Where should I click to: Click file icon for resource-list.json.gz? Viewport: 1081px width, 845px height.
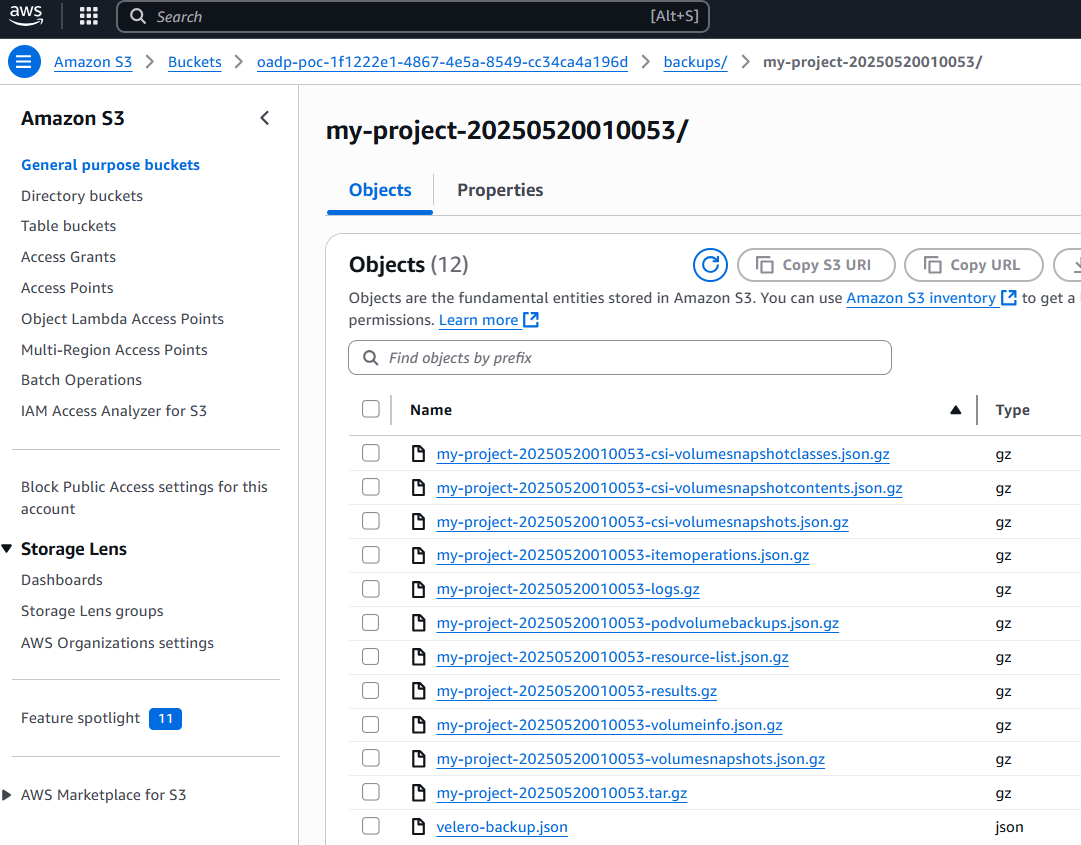tap(418, 657)
